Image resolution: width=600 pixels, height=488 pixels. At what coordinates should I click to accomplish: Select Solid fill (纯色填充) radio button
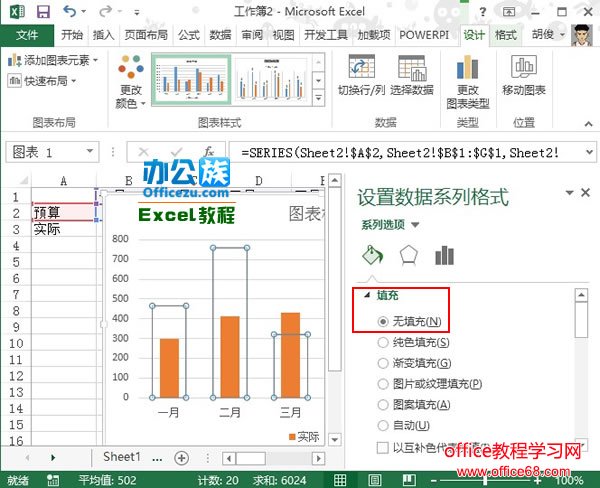(383, 342)
